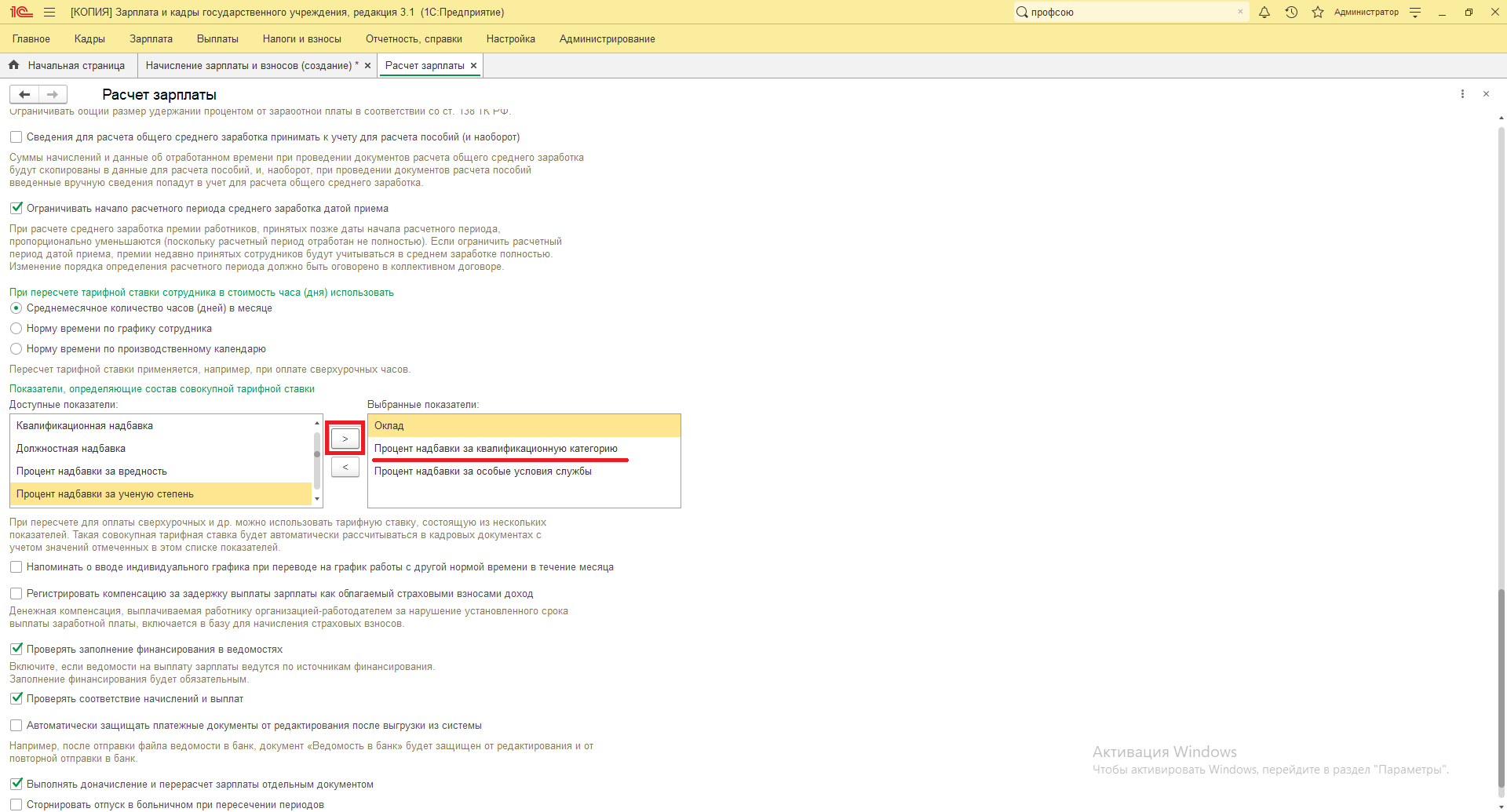
Task: Click the 1C logo icon
Action: click(21, 13)
